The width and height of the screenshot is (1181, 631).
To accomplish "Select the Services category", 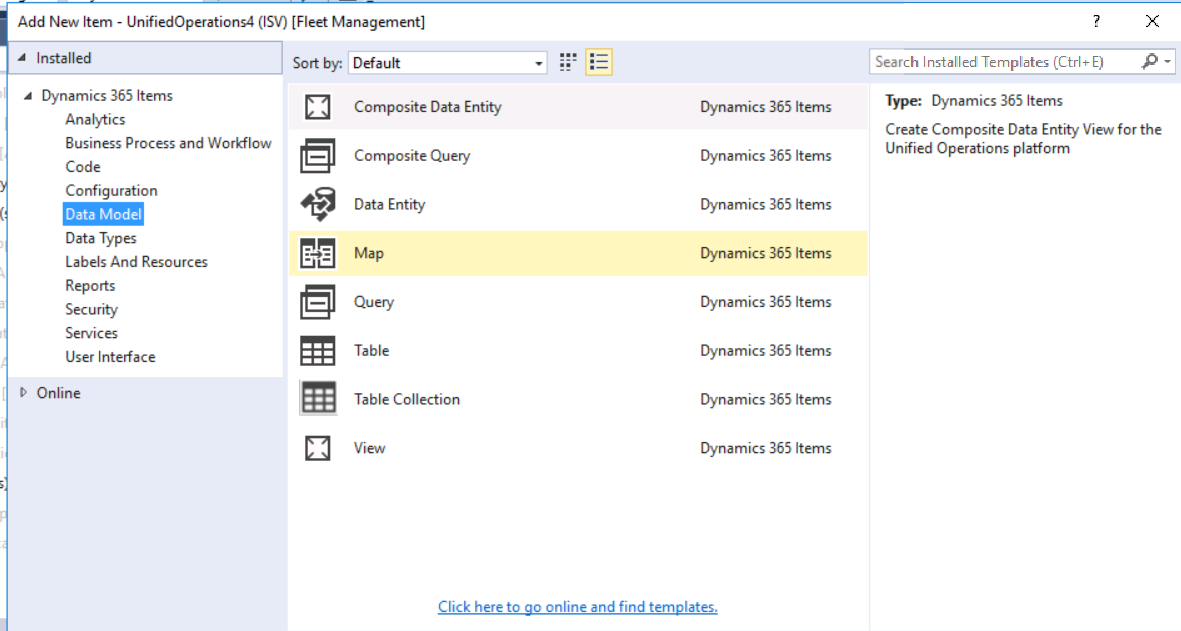I will click(x=91, y=333).
